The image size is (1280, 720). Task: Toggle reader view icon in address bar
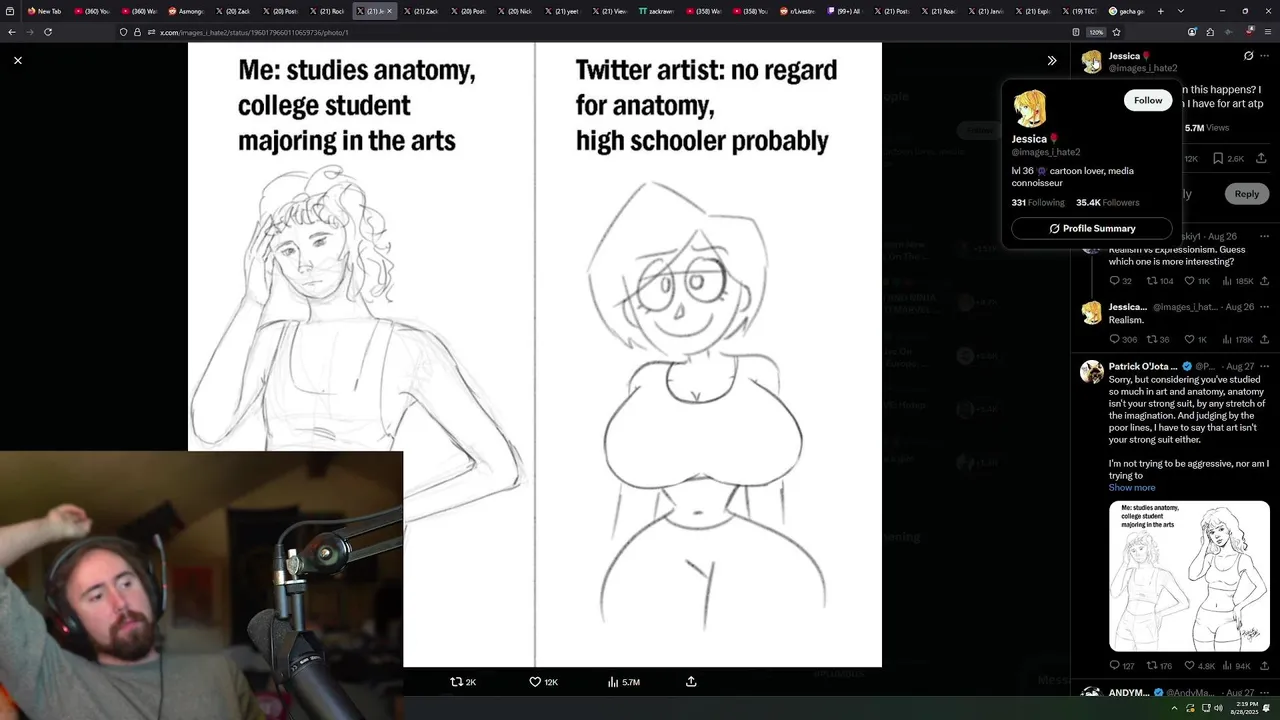click(x=1075, y=32)
